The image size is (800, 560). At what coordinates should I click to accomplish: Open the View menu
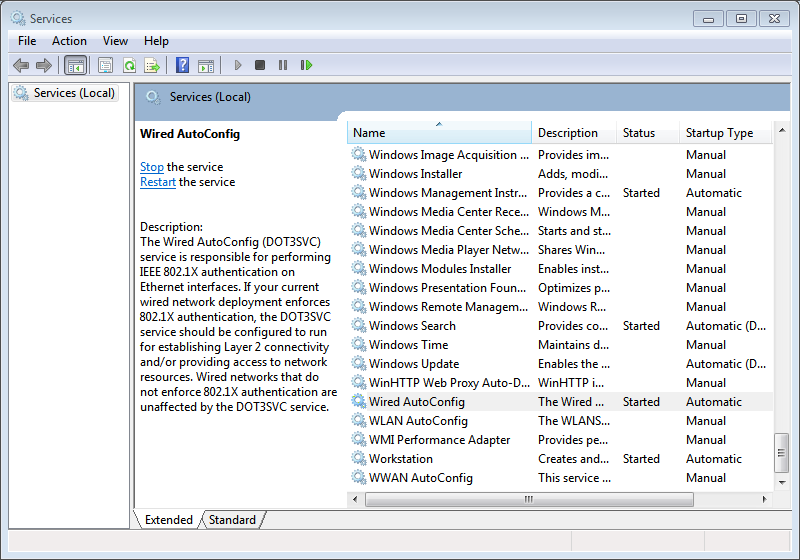(x=115, y=41)
